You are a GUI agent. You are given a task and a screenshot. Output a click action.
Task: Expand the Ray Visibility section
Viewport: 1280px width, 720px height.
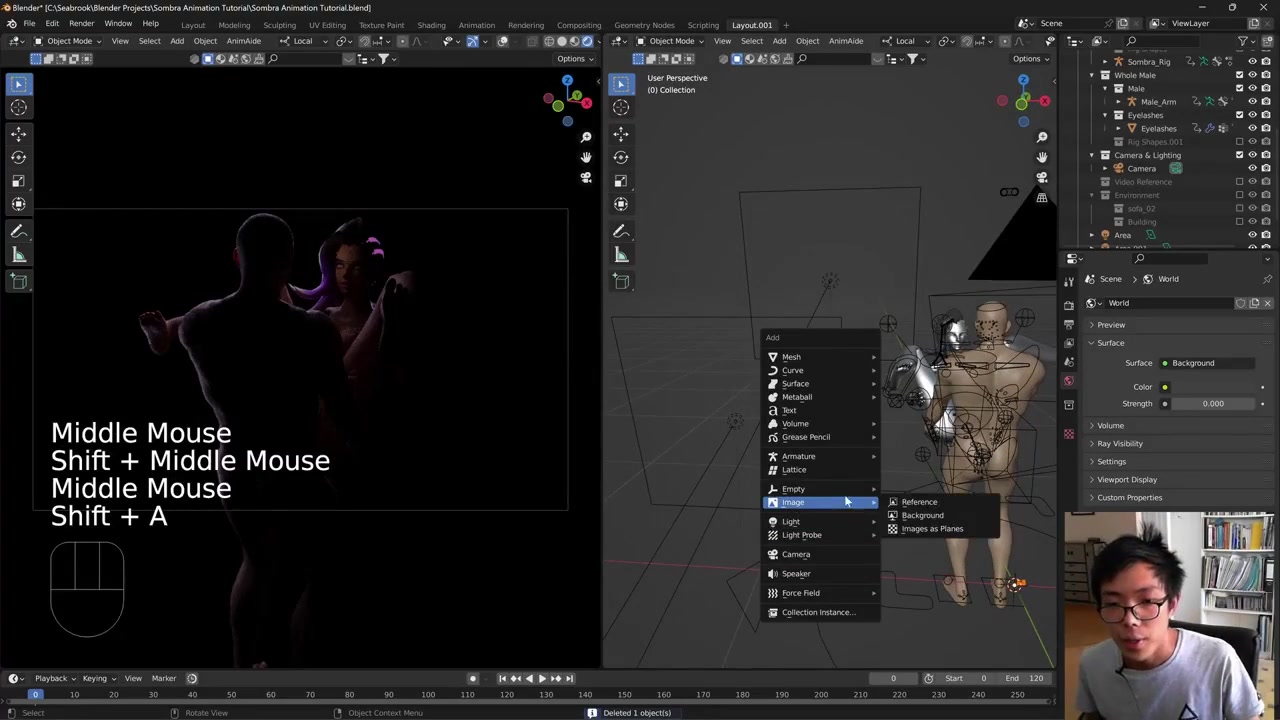pos(1119,443)
